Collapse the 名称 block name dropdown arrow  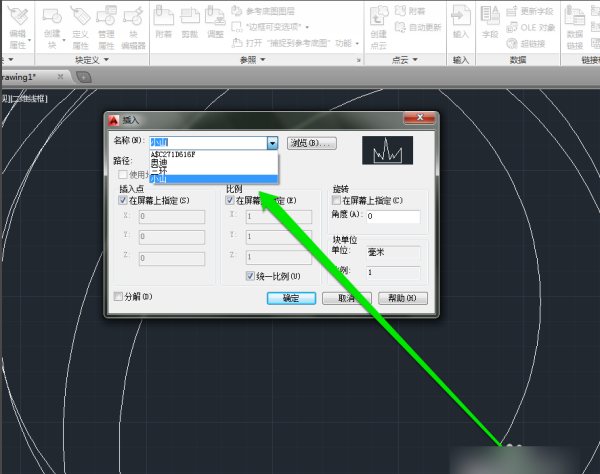pos(271,144)
